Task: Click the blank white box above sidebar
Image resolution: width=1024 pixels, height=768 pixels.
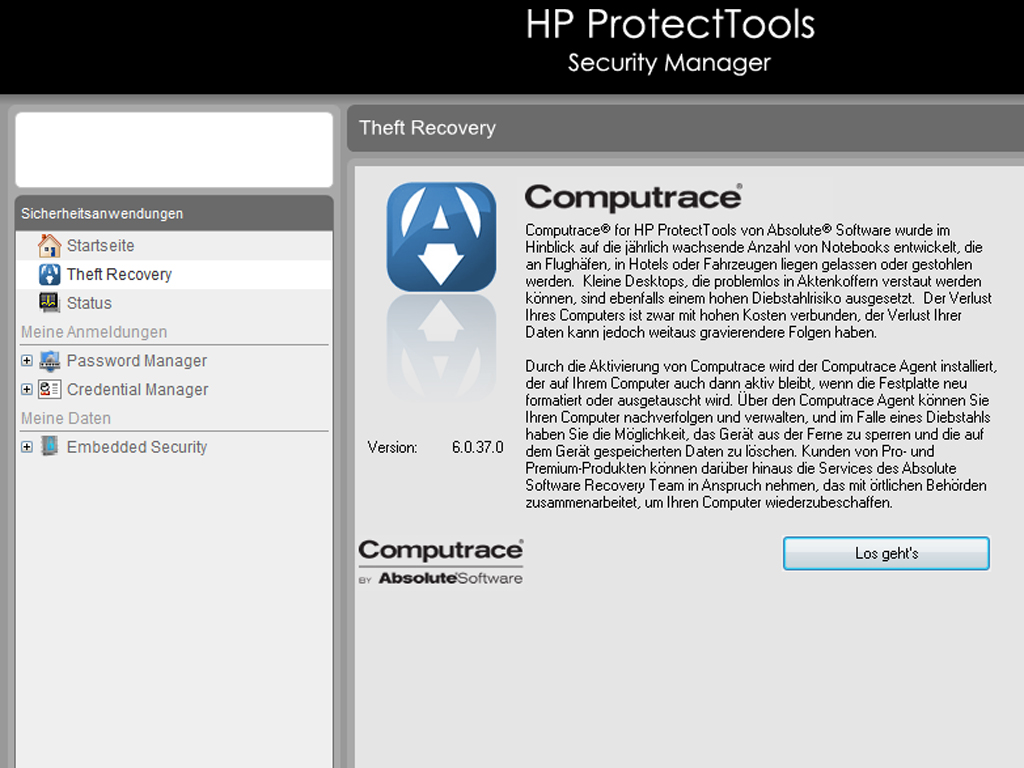Action: pos(174,149)
